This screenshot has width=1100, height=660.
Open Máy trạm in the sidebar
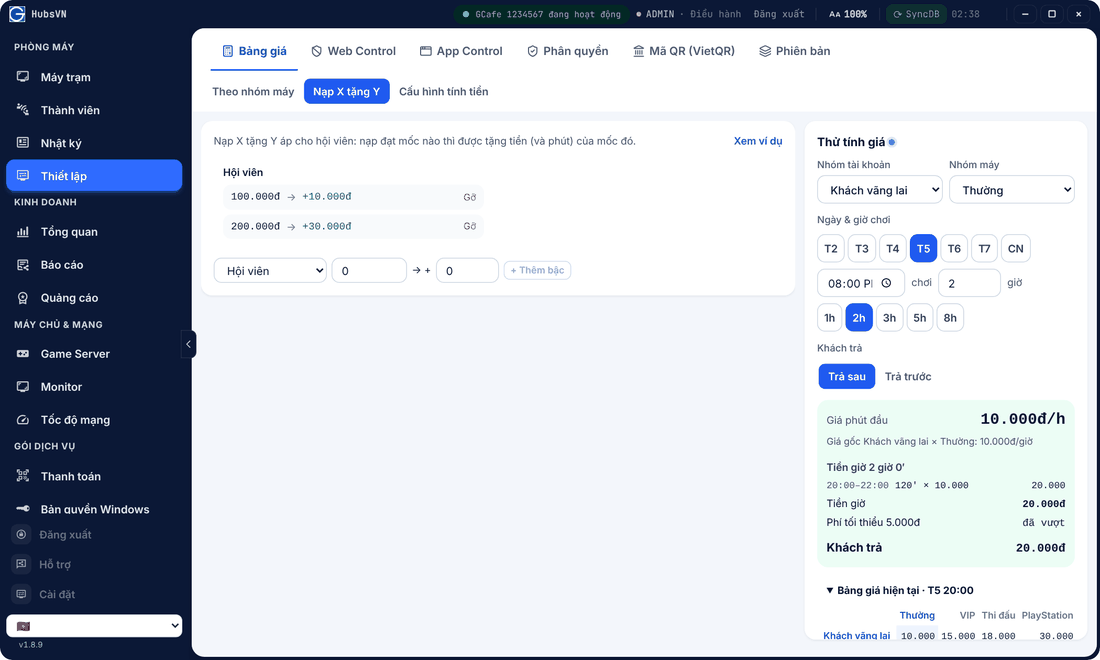point(94,77)
